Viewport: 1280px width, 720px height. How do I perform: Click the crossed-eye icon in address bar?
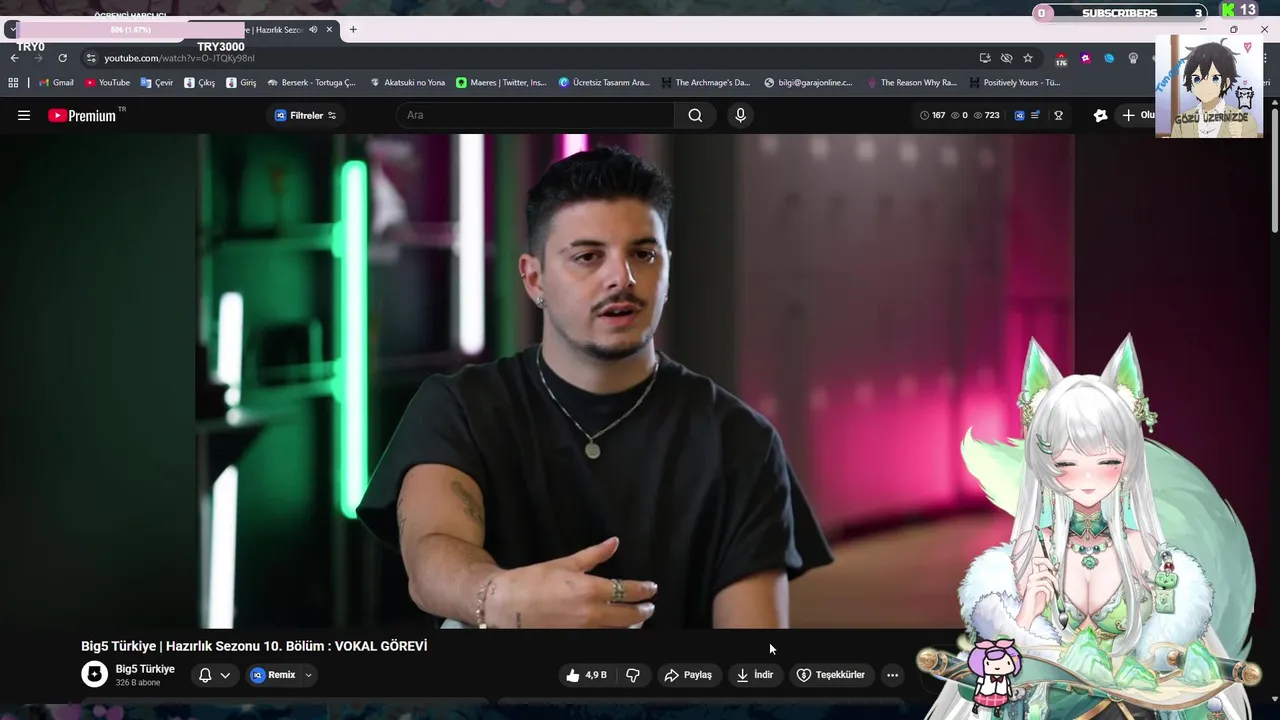pyautogui.click(x=1006, y=58)
